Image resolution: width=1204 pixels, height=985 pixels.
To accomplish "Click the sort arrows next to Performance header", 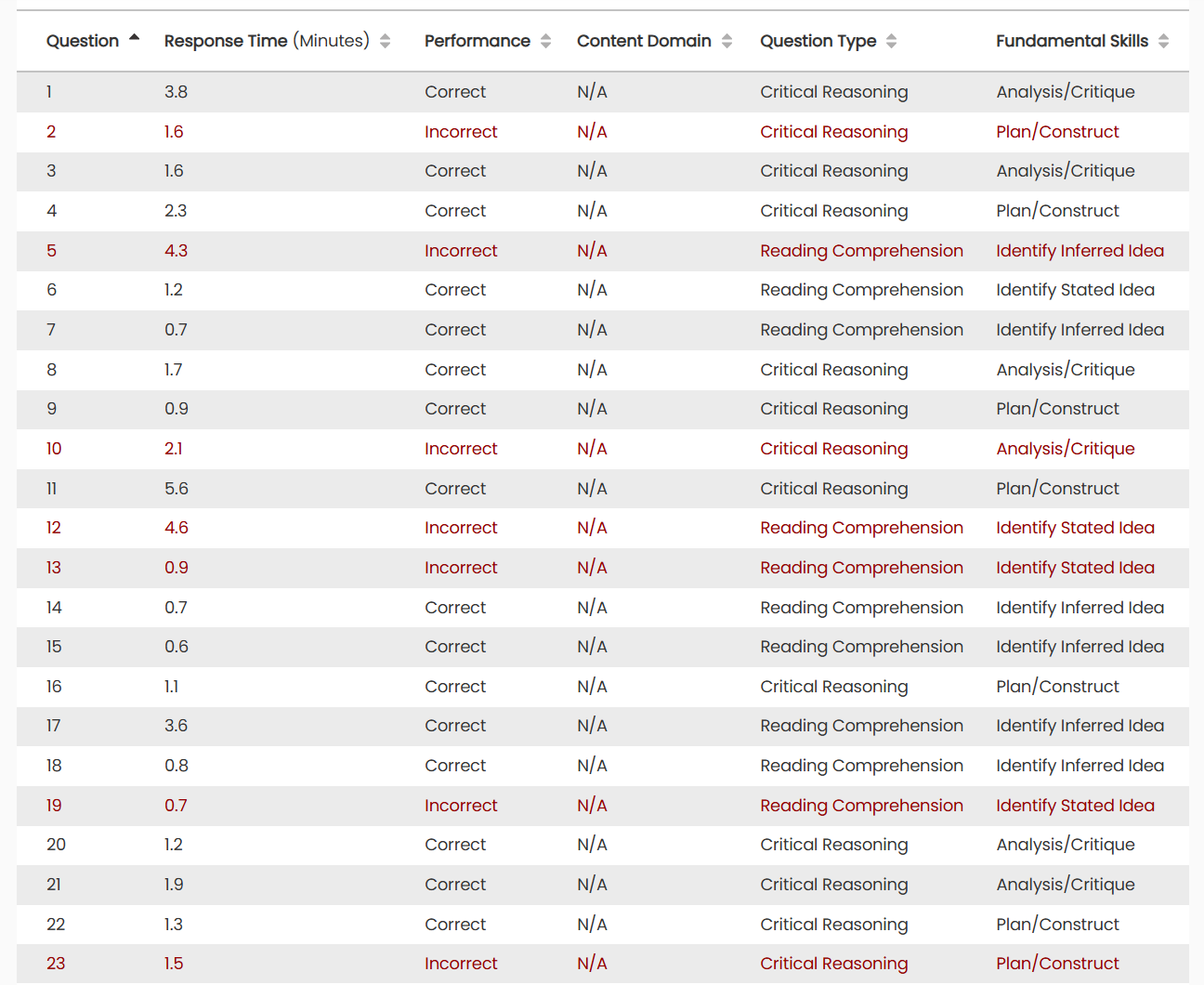I will (546, 41).
